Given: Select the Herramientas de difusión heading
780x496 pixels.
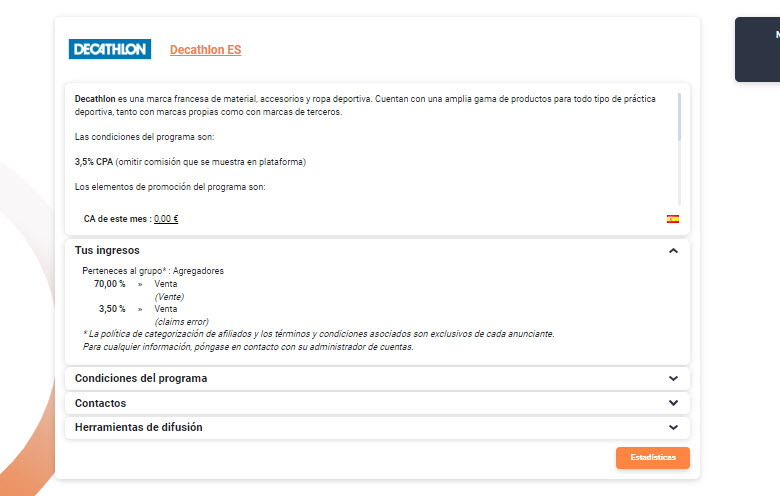Looking at the screenshot, I should click(x=139, y=427).
